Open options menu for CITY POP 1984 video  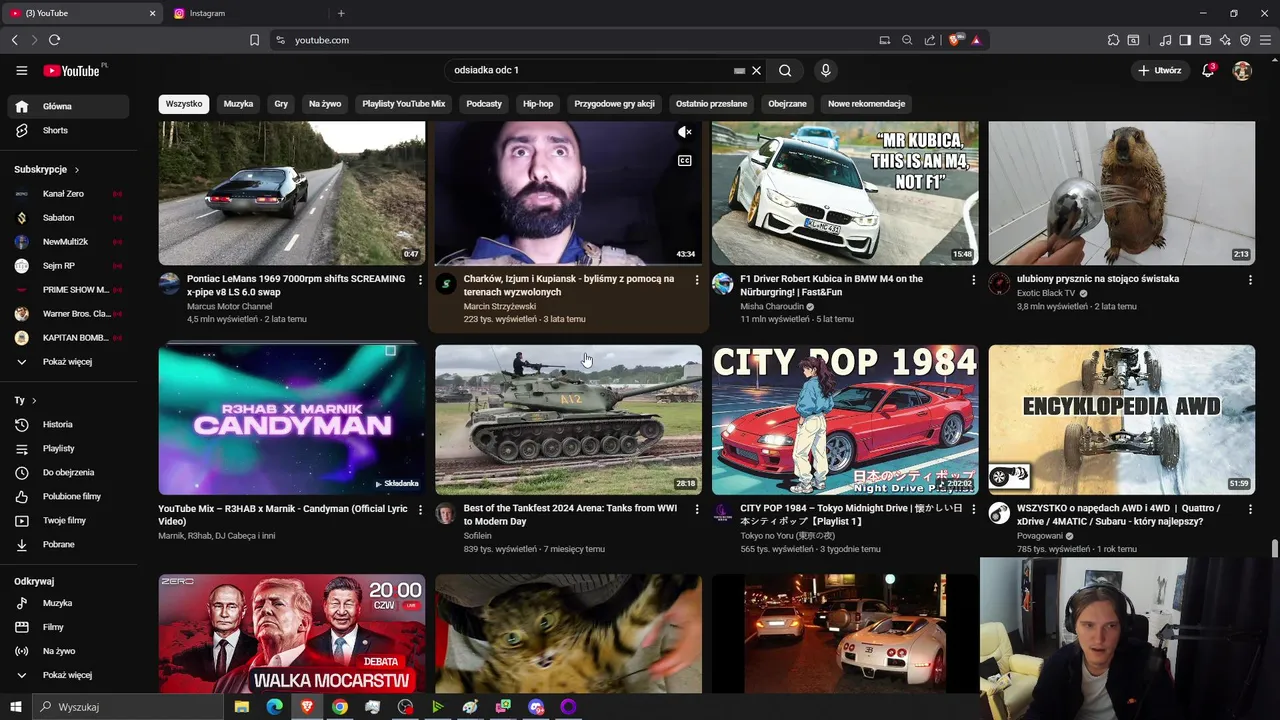tap(973, 510)
